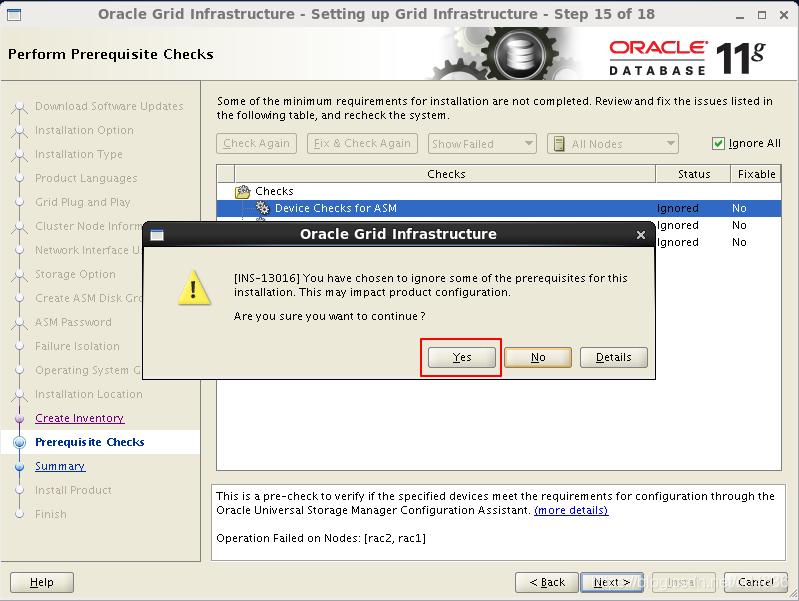Image resolution: width=799 pixels, height=601 pixels.
Task: Click the Storage Option step
Action: click(x=75, y=274)
